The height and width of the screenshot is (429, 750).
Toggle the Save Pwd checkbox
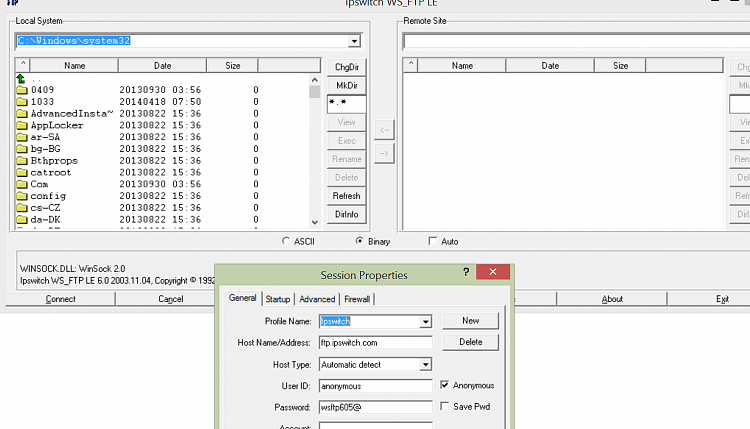[x=444, y=406]
